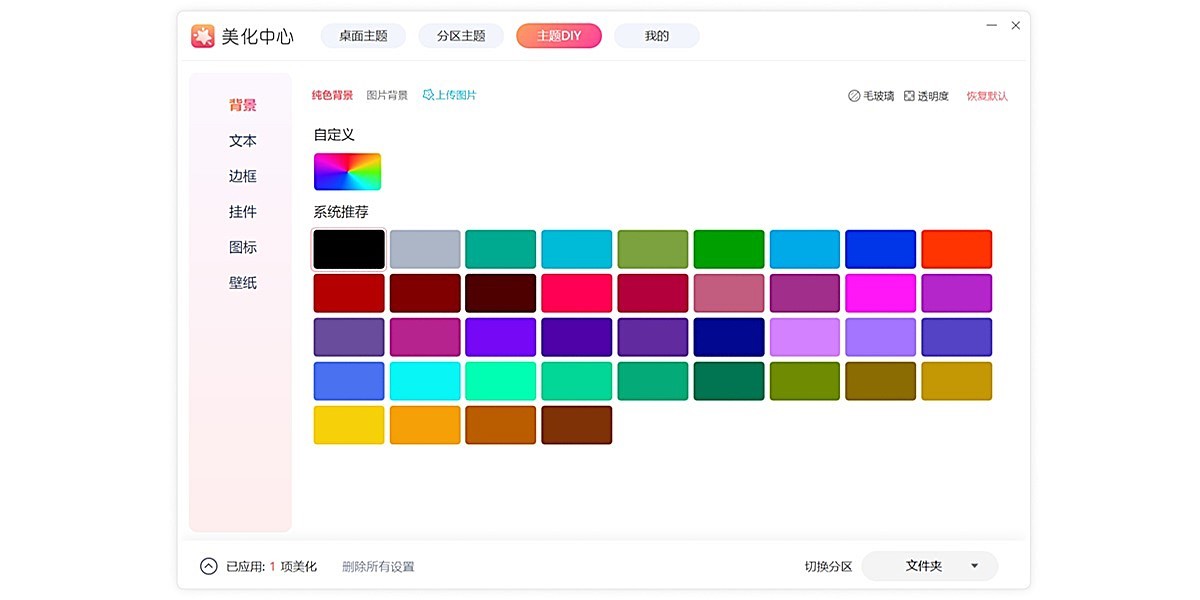This screenshot has height=600, width=1200.
Task: Click 恢复默认 to restore defaults
Action: pos(986,96)
